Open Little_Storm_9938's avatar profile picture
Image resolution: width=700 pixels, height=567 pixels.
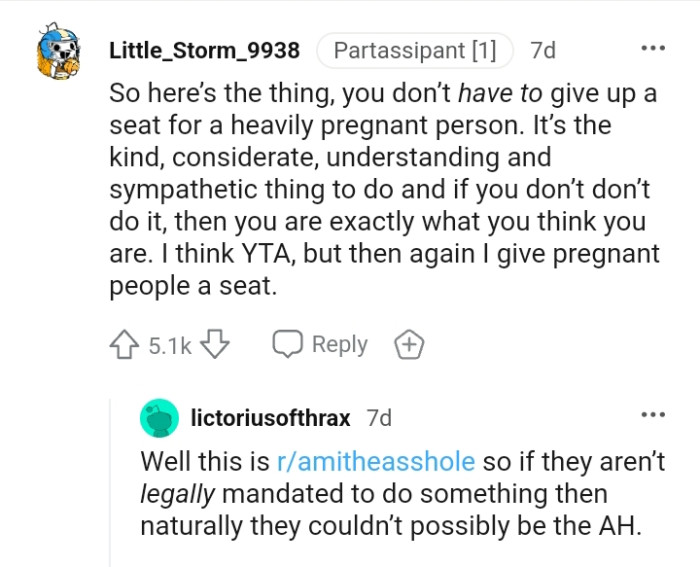tap(58, 55)
